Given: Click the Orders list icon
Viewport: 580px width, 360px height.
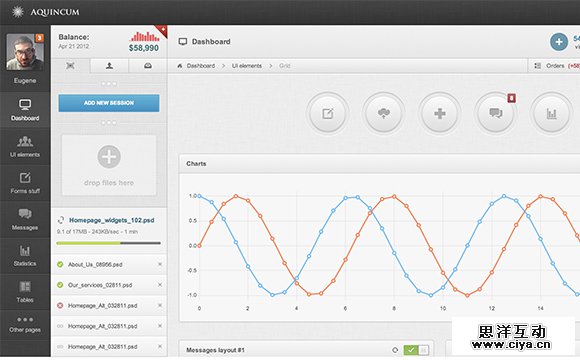Looking at the screenshot, I should pyautogui.click(x=537, y=66).
